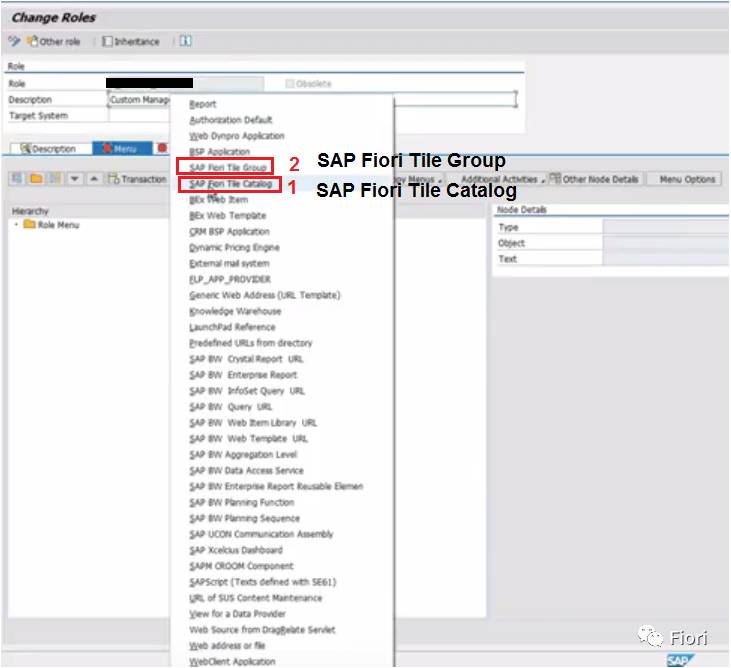Choose Web address or file entry
731x668 pixels.
(x=227, y=646)
